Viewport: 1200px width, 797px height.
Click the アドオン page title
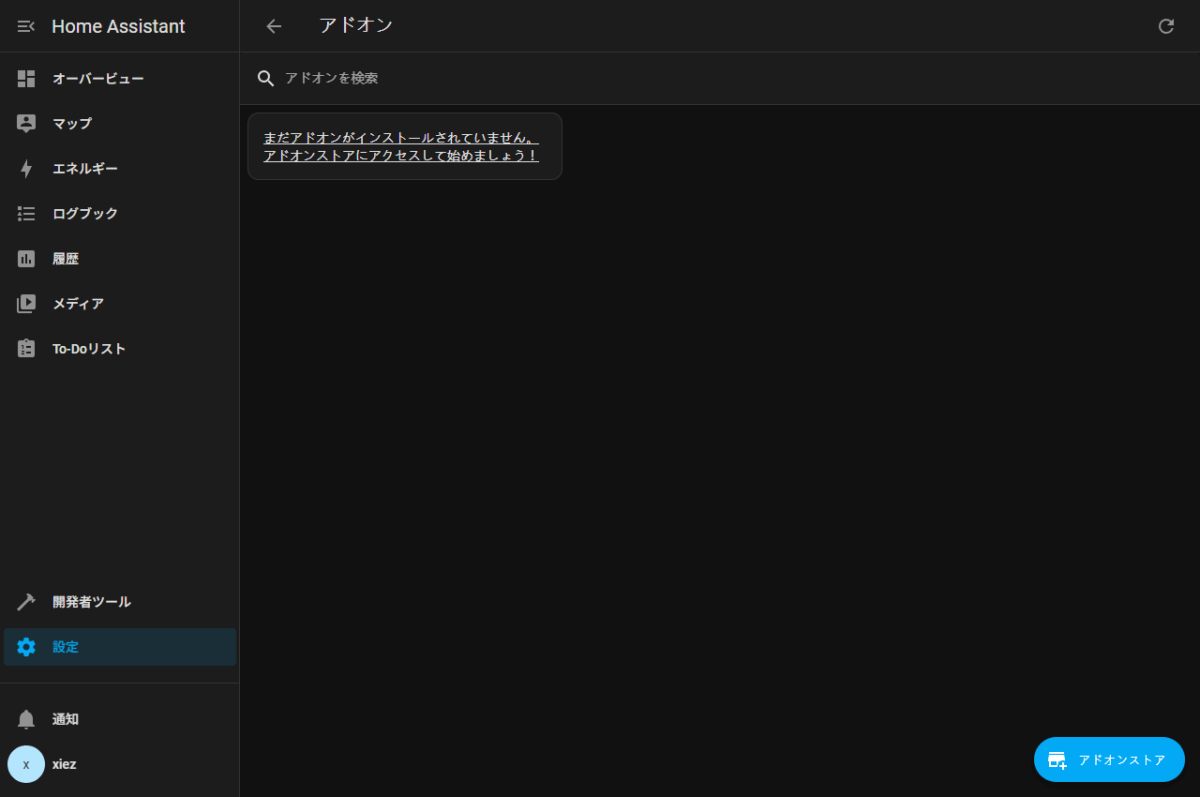[356, 25]
